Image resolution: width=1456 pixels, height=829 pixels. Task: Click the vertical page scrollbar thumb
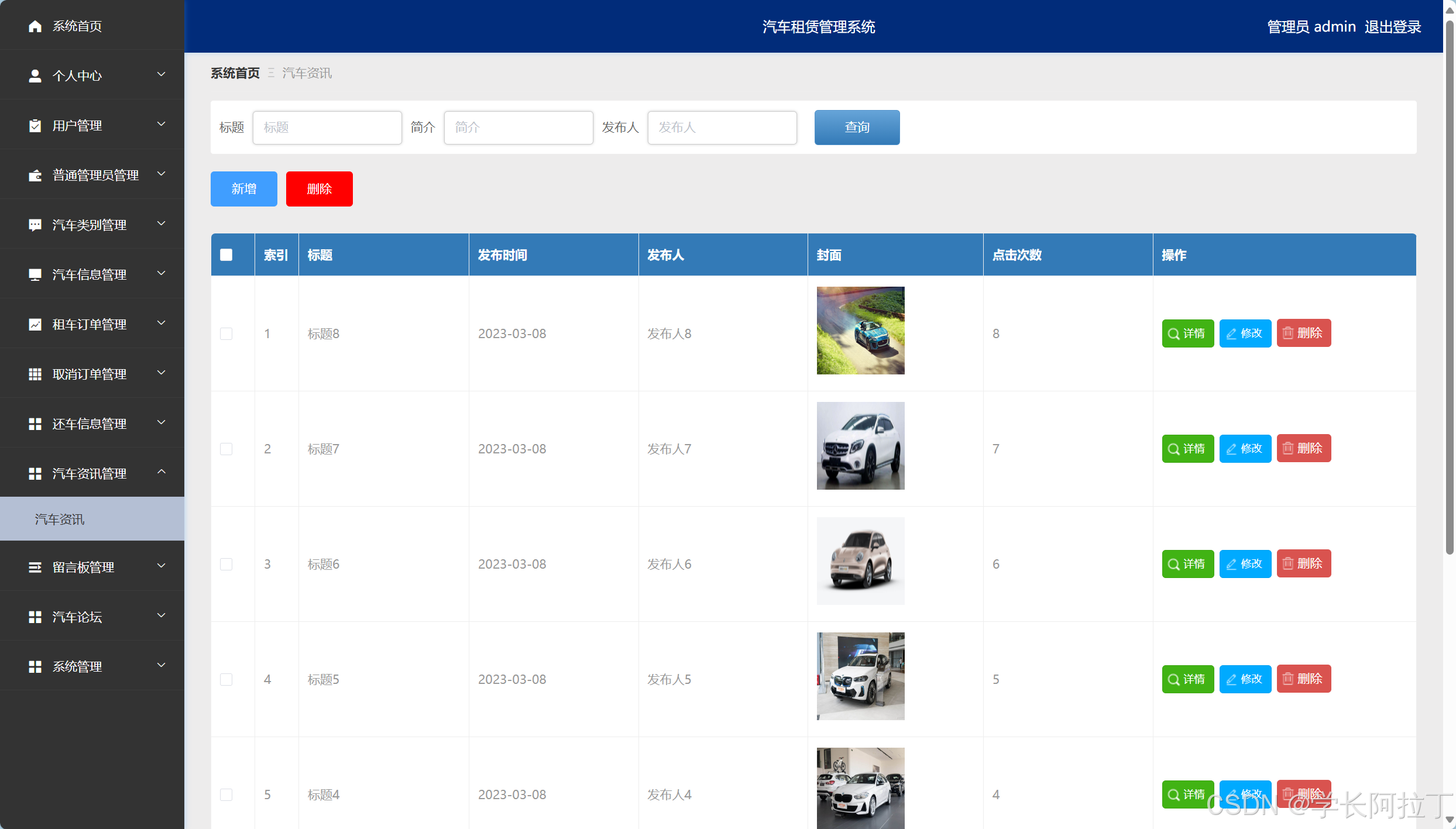tap(1449, 287)
